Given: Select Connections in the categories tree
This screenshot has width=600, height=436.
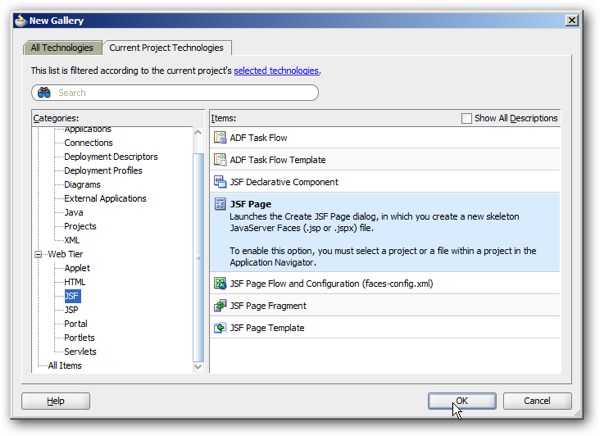Looking at the screenshot, I should click(88, 143).
